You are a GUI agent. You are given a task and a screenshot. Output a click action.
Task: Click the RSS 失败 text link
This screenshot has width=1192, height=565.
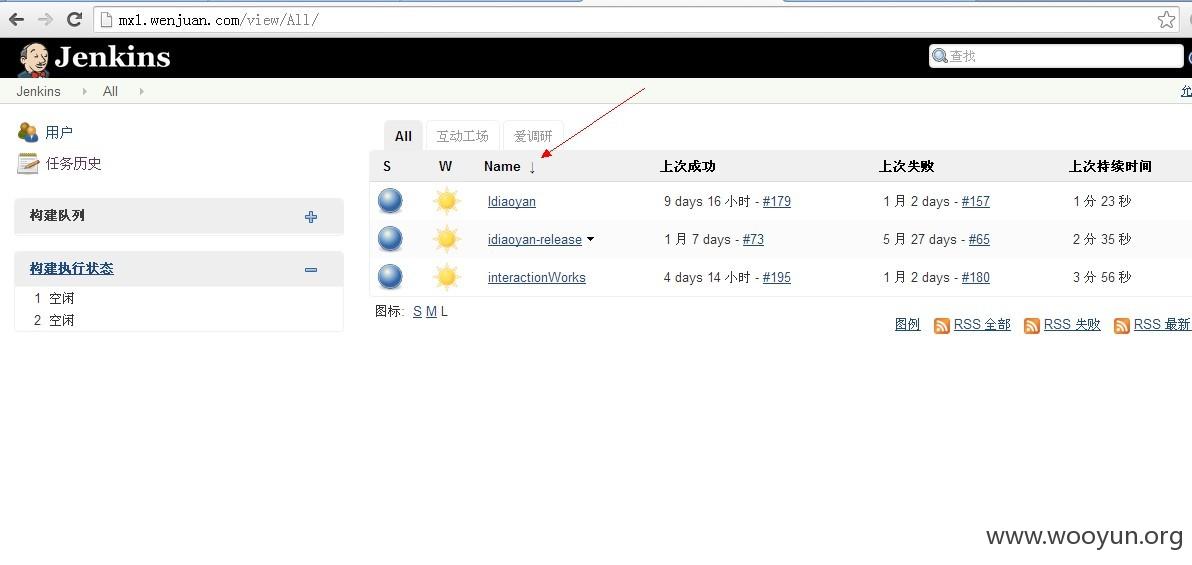point(1072,325)
